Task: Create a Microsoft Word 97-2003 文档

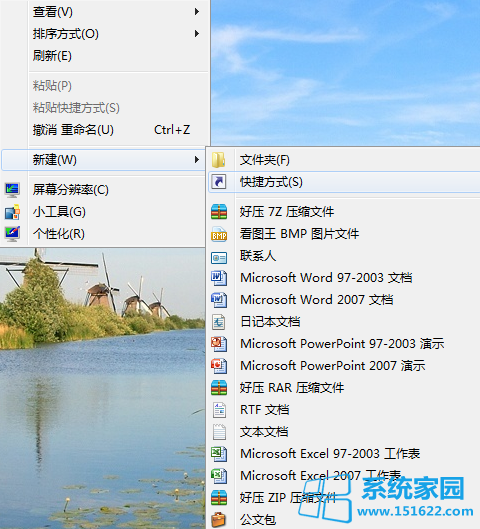Action: [x=344, y=278]
